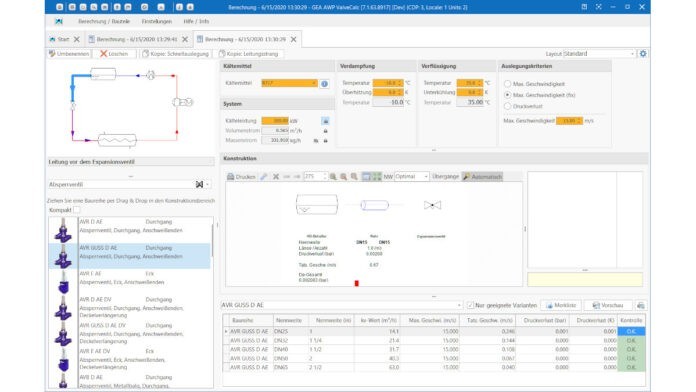Adjust Verdampfung Temperatur spinner arrows
The width and height of the screenshot is (696, 392).
399,83
